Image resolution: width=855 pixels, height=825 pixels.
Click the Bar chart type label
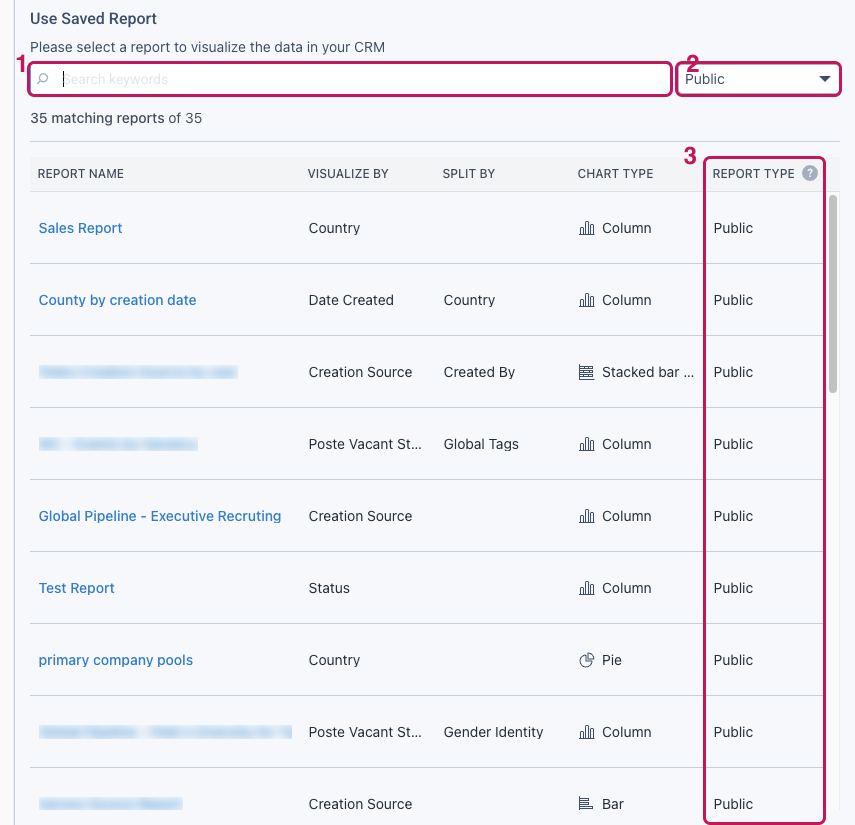(x=613, y=804)
